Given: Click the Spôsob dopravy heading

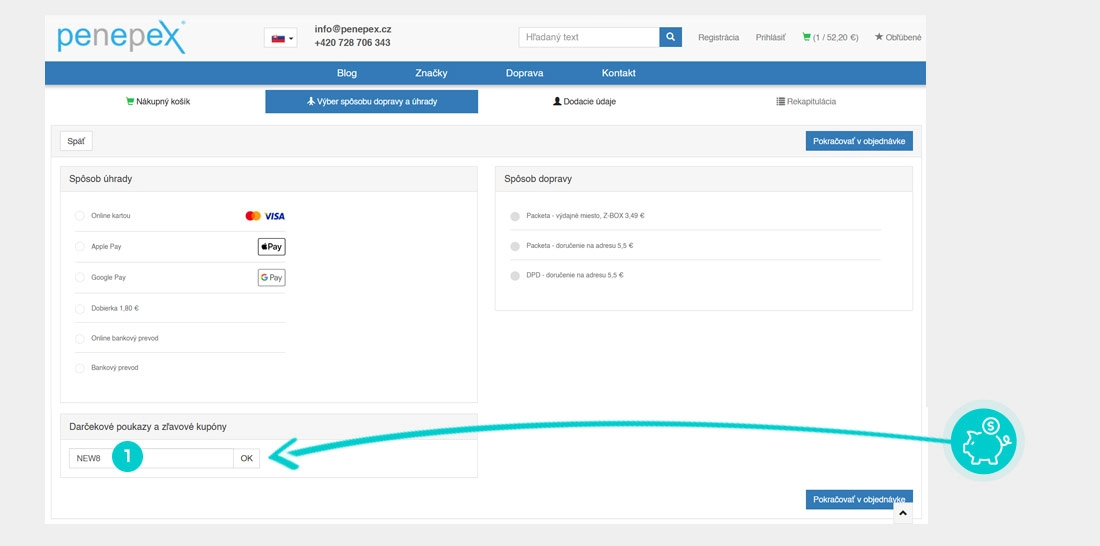Looking at the screenshot, I should (x=538, y=179).
